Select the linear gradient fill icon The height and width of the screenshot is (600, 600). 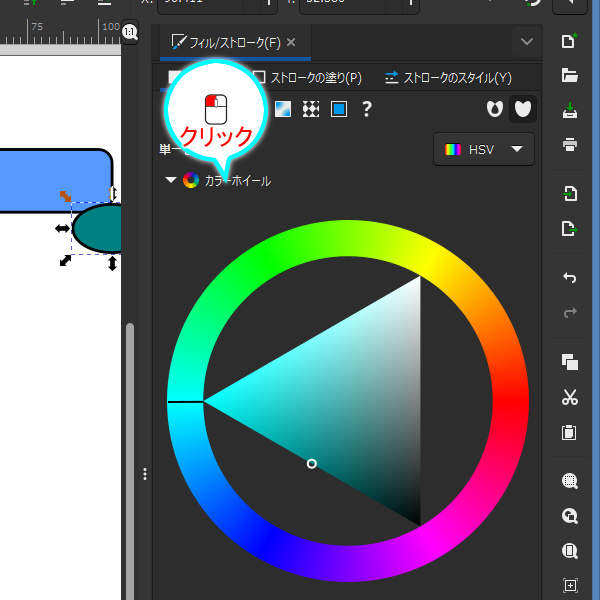(x=283, y=109)
